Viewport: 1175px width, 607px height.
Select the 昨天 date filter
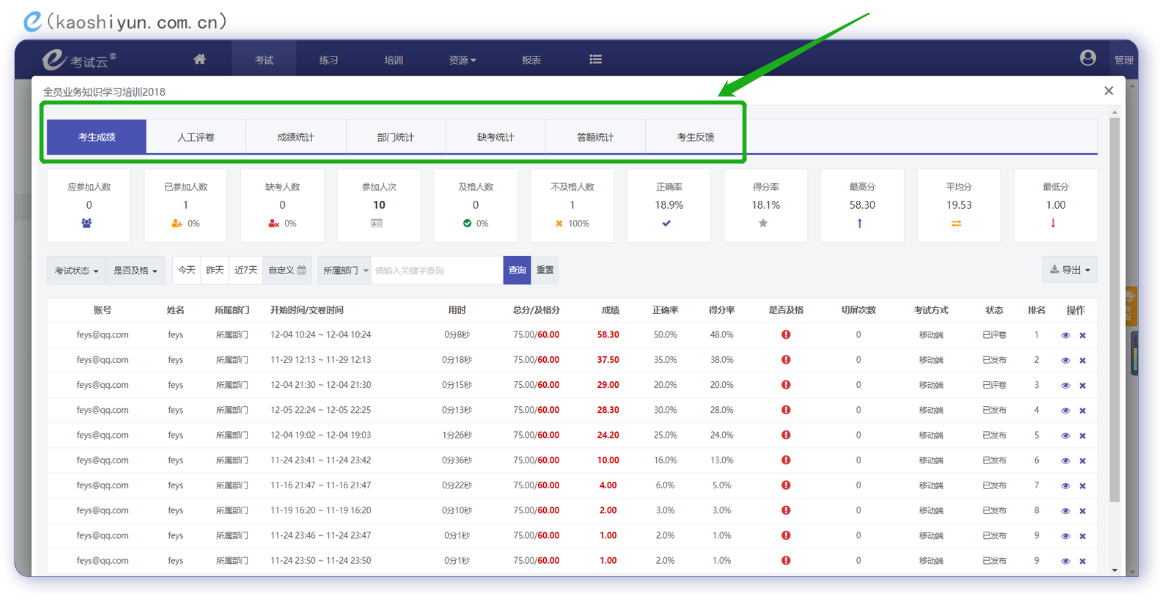(x=215, y=270)
